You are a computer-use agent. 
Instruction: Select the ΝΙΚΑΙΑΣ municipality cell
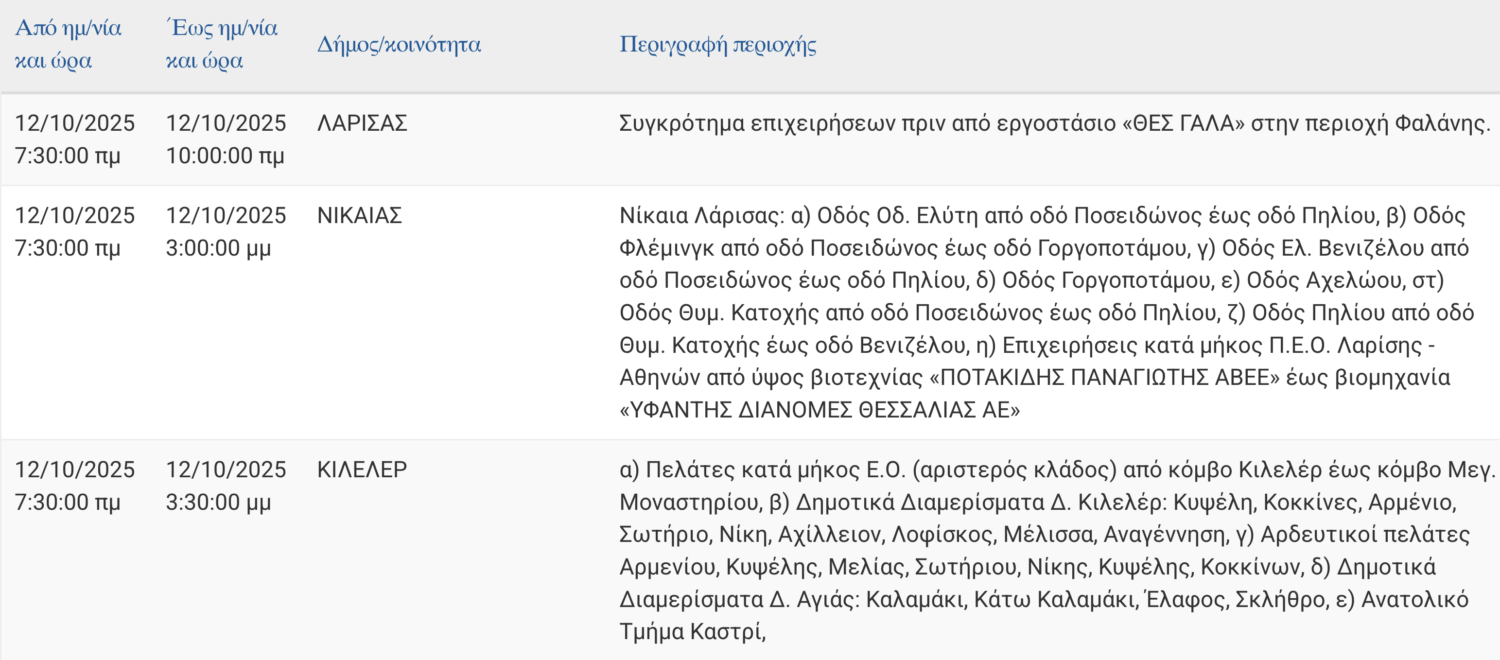click(359, 215)
